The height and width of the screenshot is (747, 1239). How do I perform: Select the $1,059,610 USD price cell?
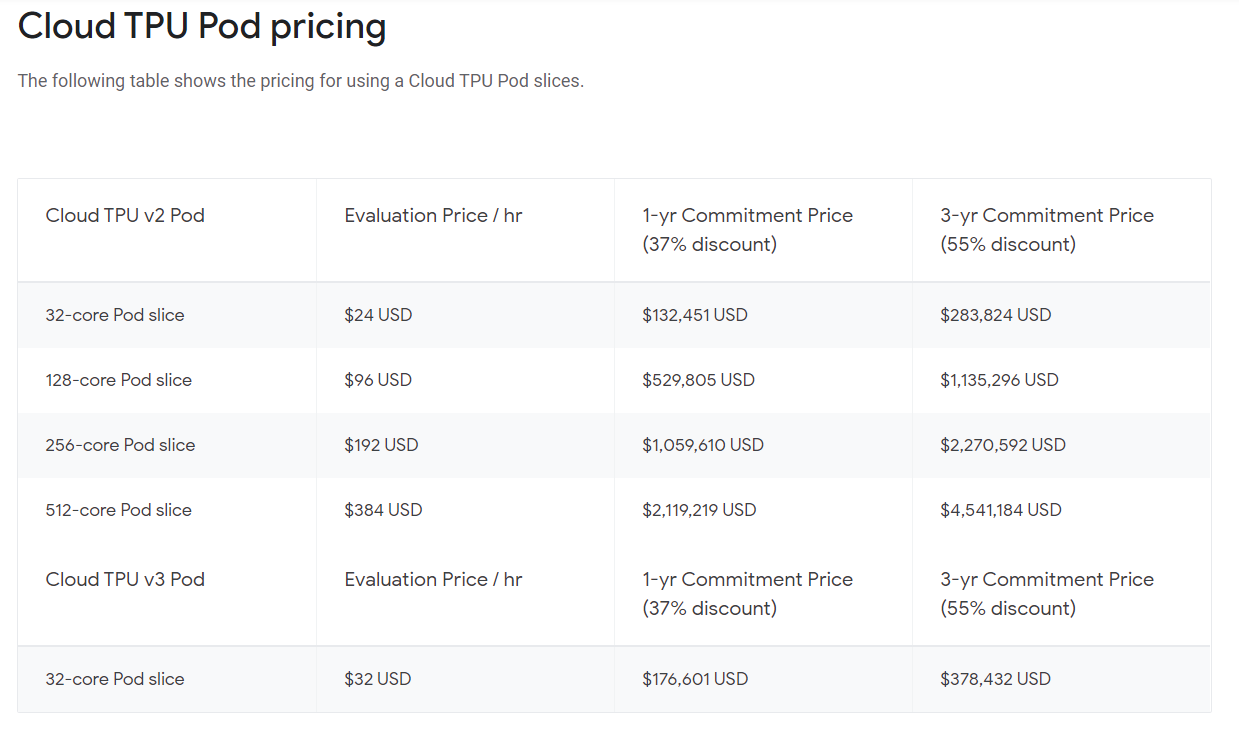702,445
